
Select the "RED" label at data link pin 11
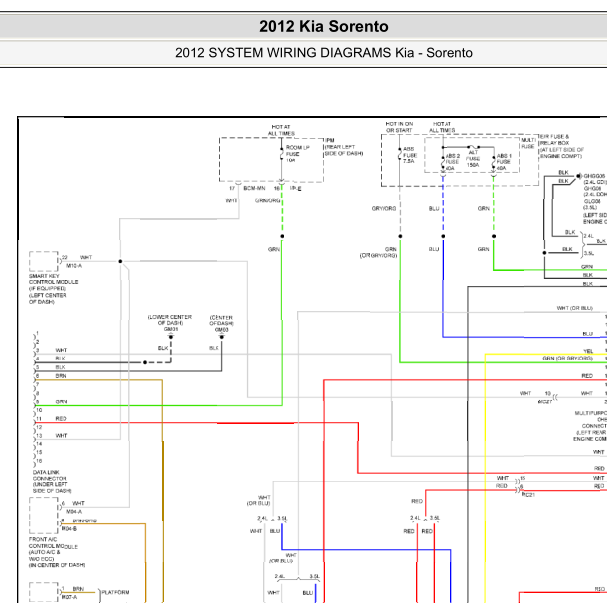click(61, 419)
